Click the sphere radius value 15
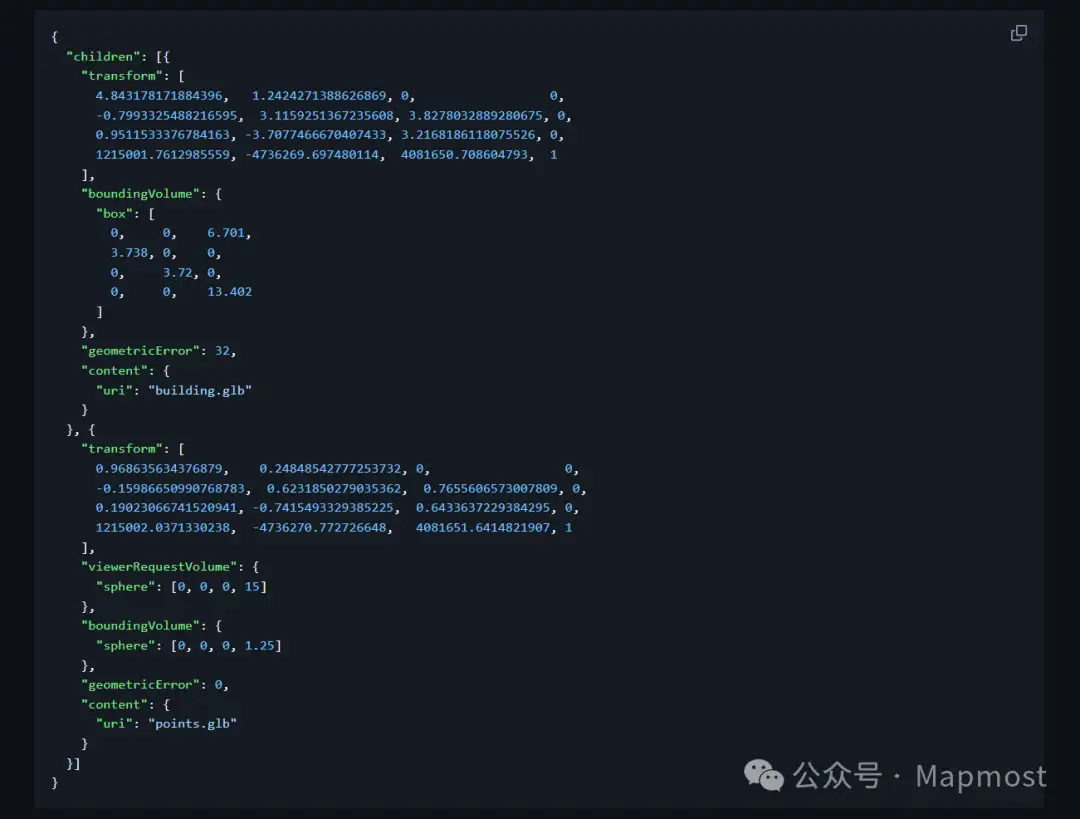This screenshot has height=819, width=1080. tap(252, 587)
